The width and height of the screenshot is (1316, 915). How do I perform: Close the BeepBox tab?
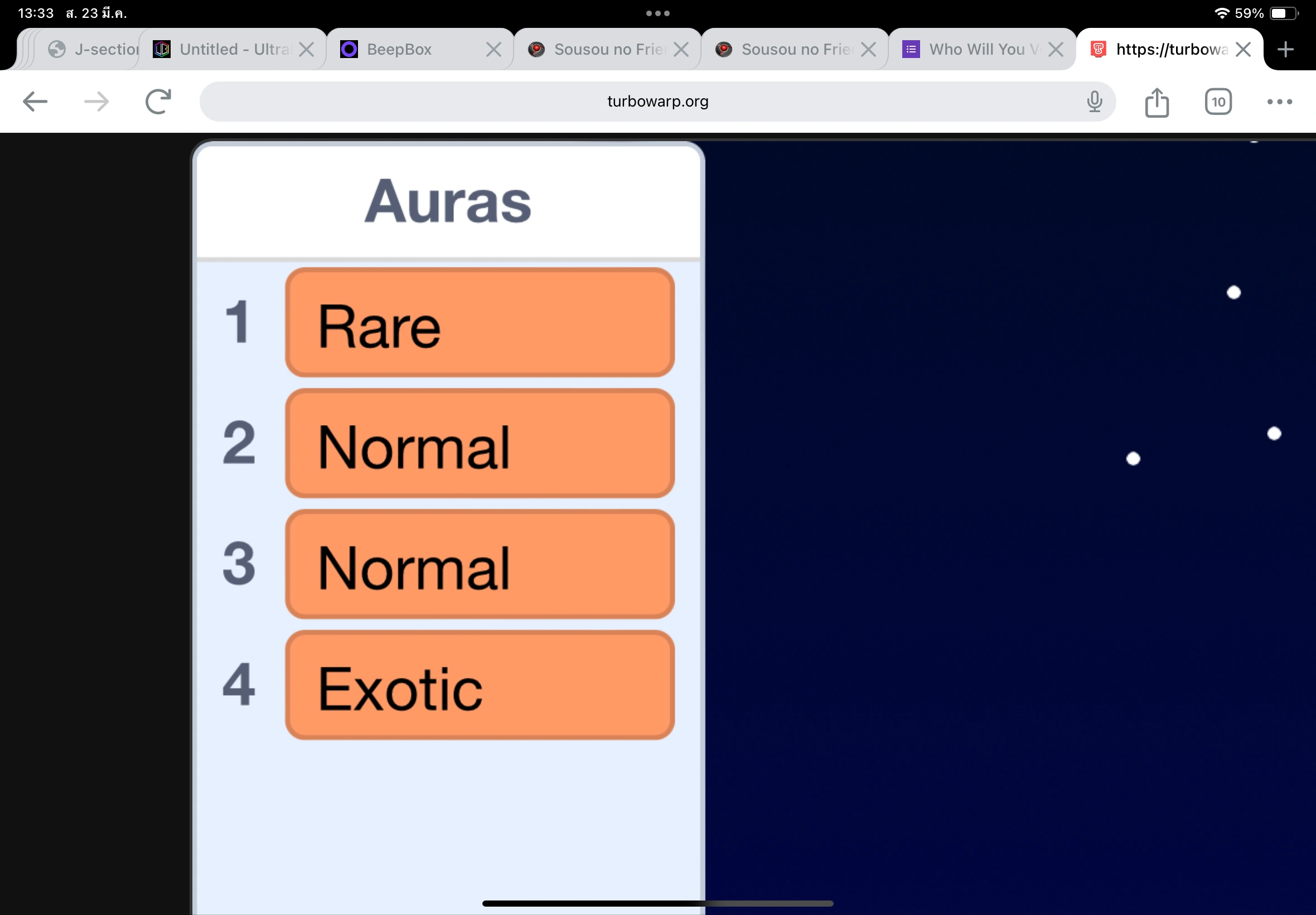[x=493, y=49]
